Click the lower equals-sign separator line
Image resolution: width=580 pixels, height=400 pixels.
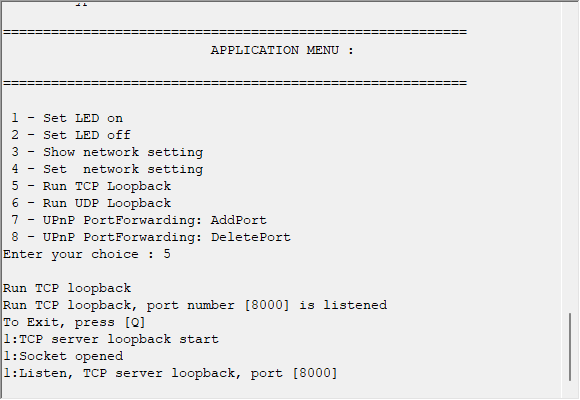(x=235, y=83)
